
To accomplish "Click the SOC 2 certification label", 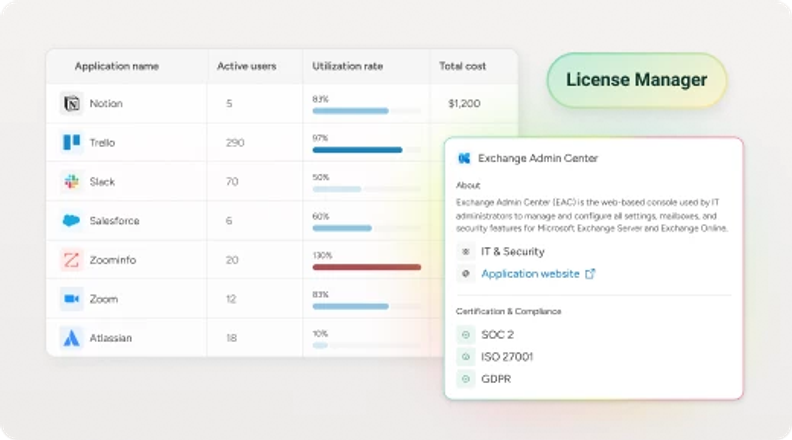I will click(x=498, y=334).
